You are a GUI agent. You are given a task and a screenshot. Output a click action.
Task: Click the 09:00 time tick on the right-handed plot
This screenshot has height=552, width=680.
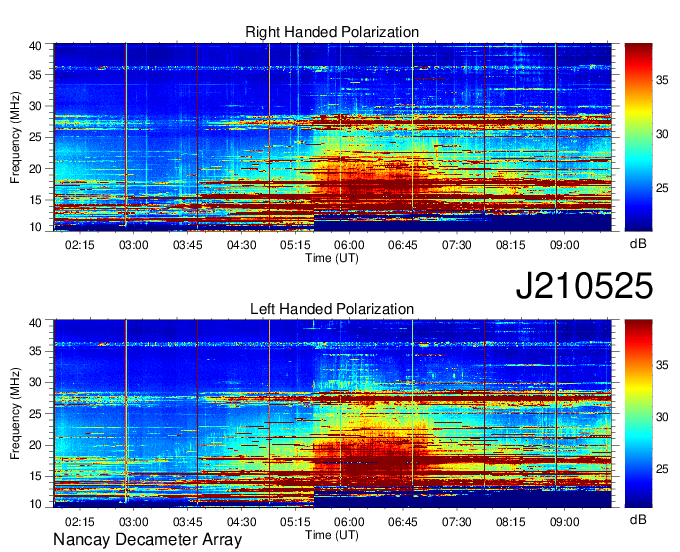(x=565, y=245)
